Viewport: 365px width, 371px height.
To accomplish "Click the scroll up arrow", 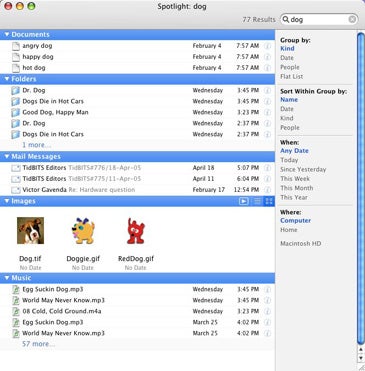I will tap(360, 350).
